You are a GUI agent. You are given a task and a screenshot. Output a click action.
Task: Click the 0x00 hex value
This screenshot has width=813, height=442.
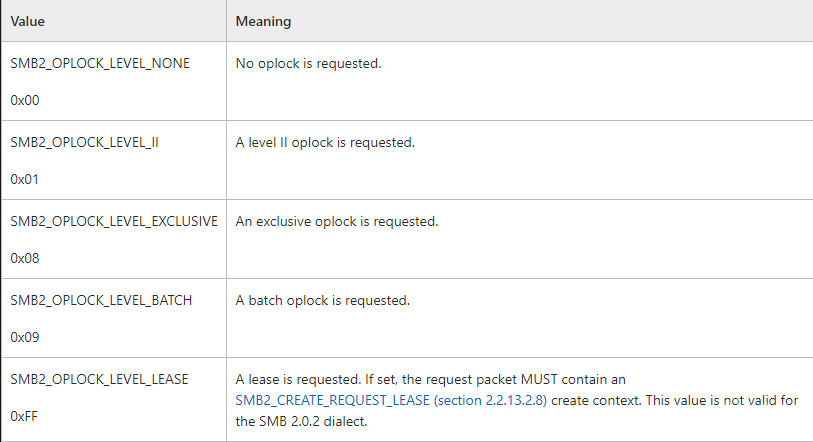tap(25, 101)
